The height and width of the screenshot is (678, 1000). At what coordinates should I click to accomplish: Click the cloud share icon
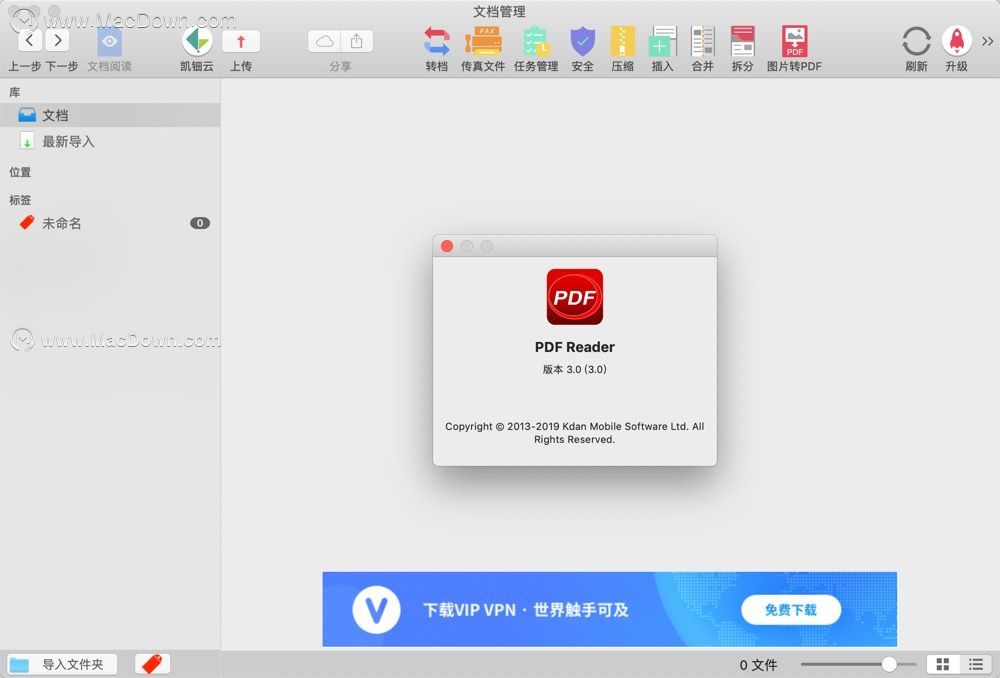[325, 41]
